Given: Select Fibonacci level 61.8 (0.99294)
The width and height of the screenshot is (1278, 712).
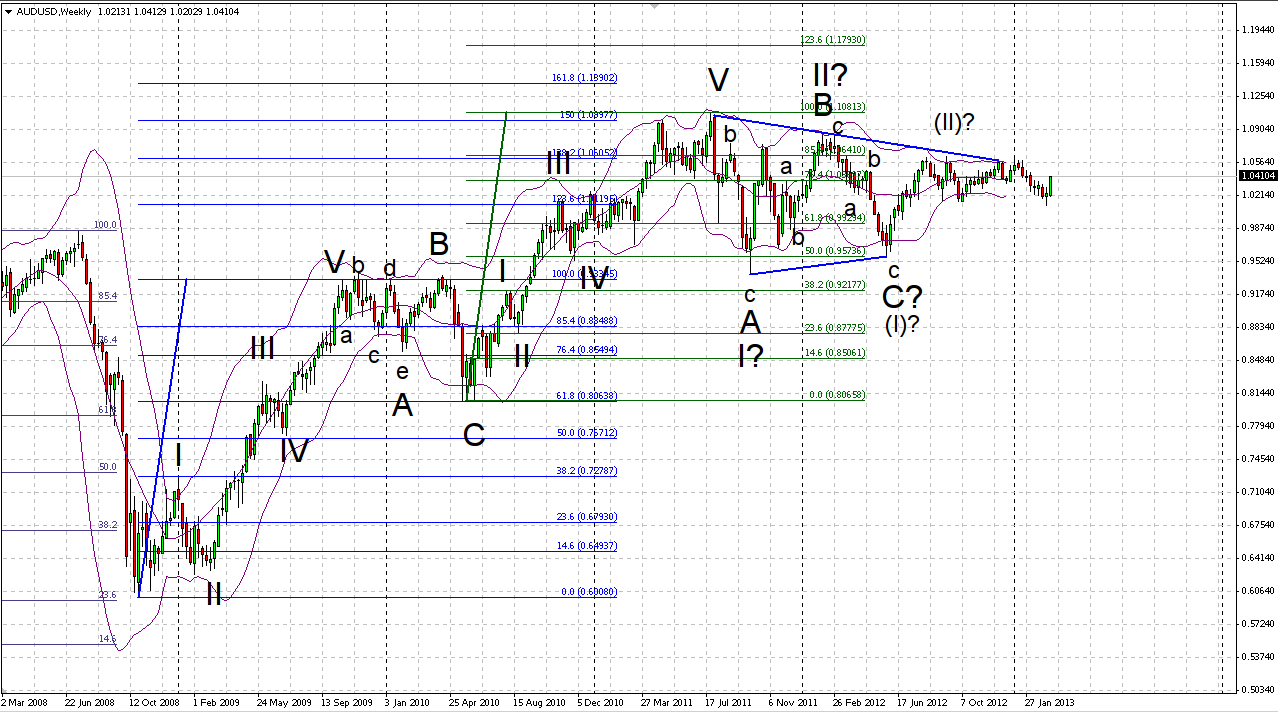Looking at the screenshot, I should click(834, 217).
